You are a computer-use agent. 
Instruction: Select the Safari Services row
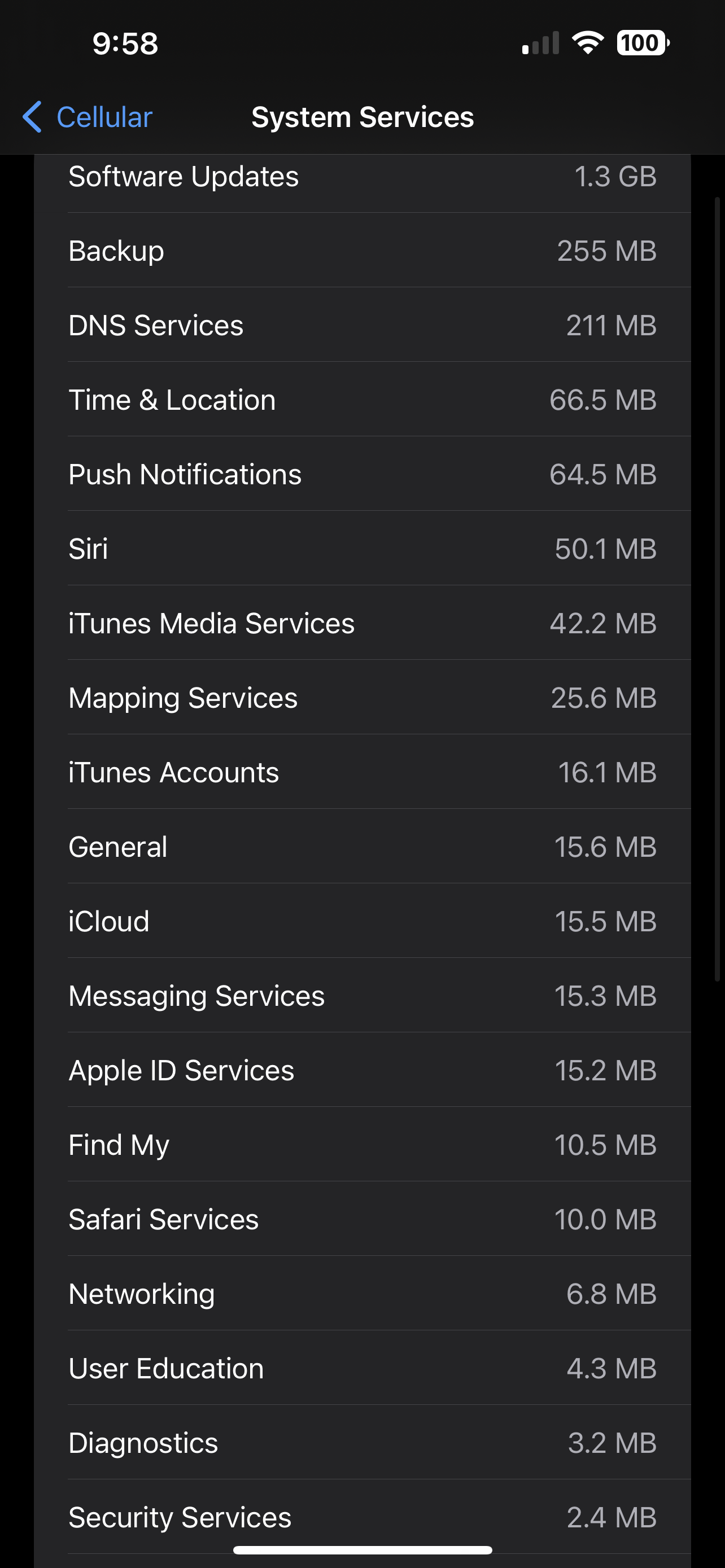point(362,1219)
